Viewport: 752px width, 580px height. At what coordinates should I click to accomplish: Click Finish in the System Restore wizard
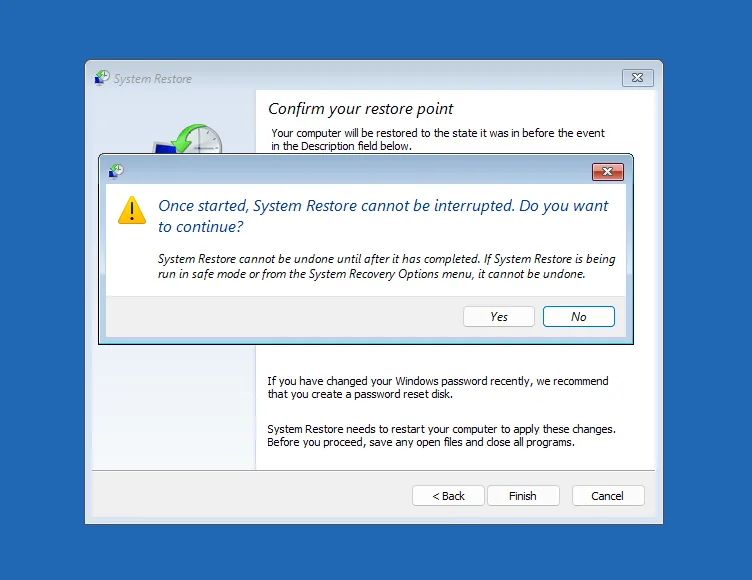pyautogui.click(x=523, y=496)
